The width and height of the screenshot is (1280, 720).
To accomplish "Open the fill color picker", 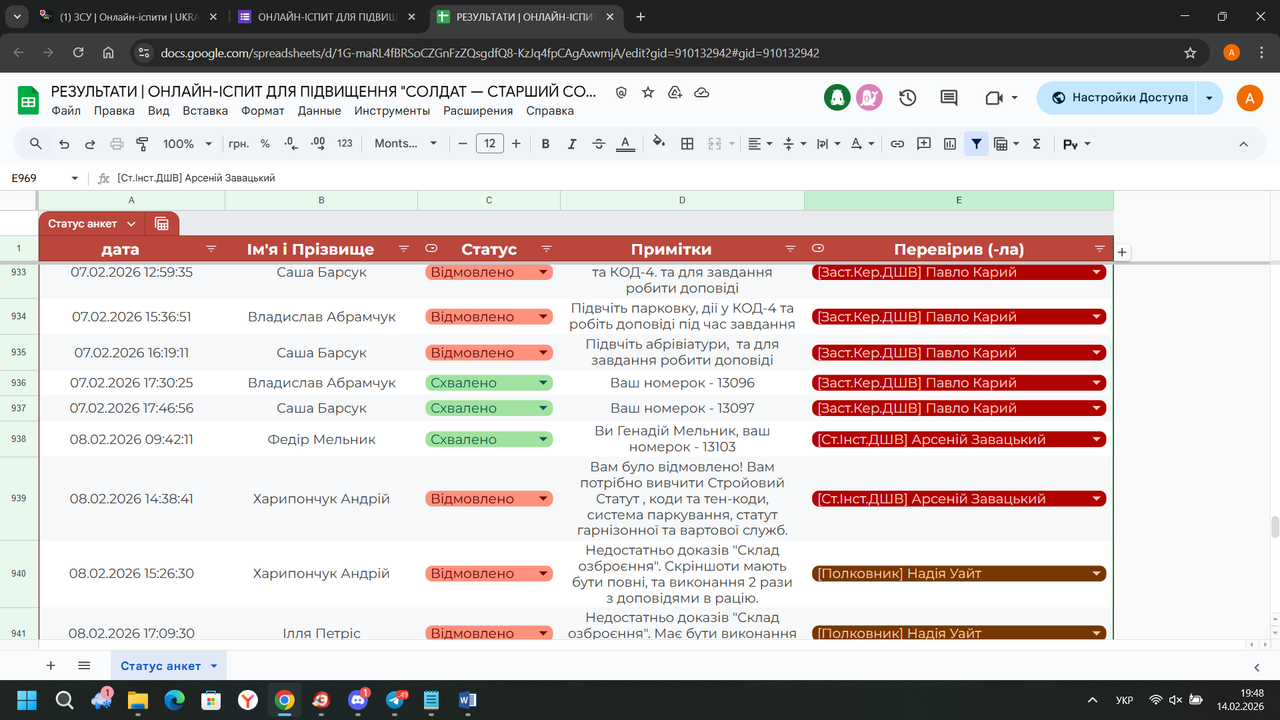I will pos(660,144).
